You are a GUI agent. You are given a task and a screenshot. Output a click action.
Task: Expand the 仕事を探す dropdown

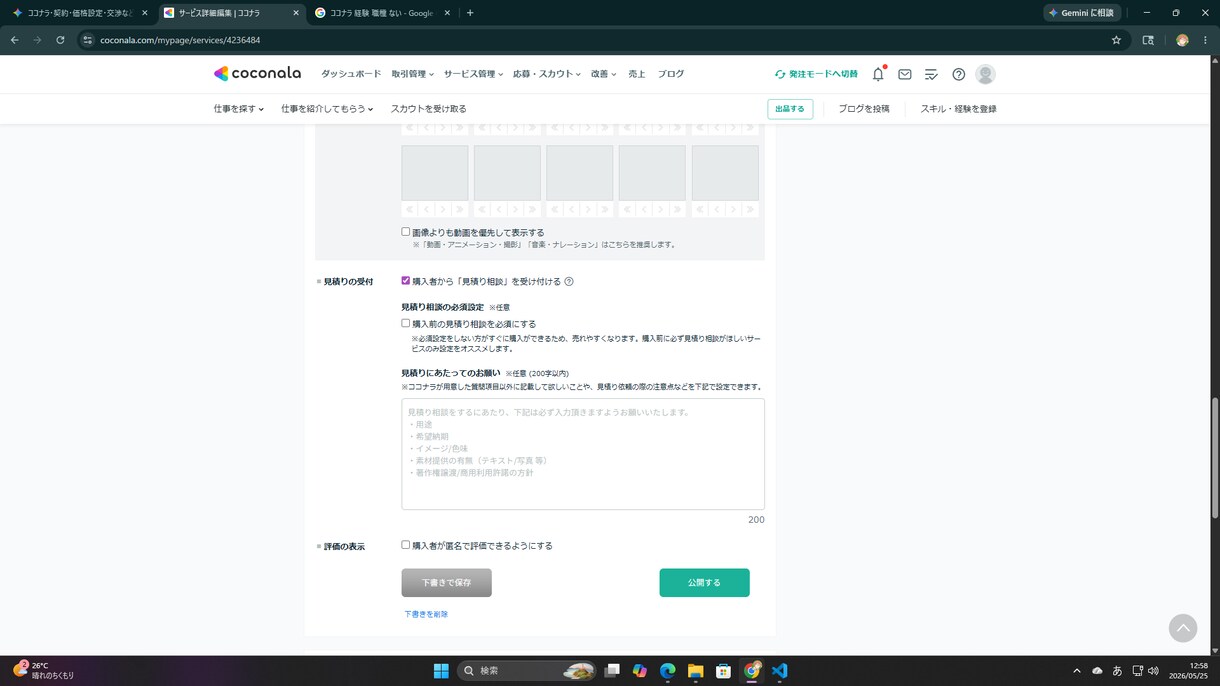238,108
